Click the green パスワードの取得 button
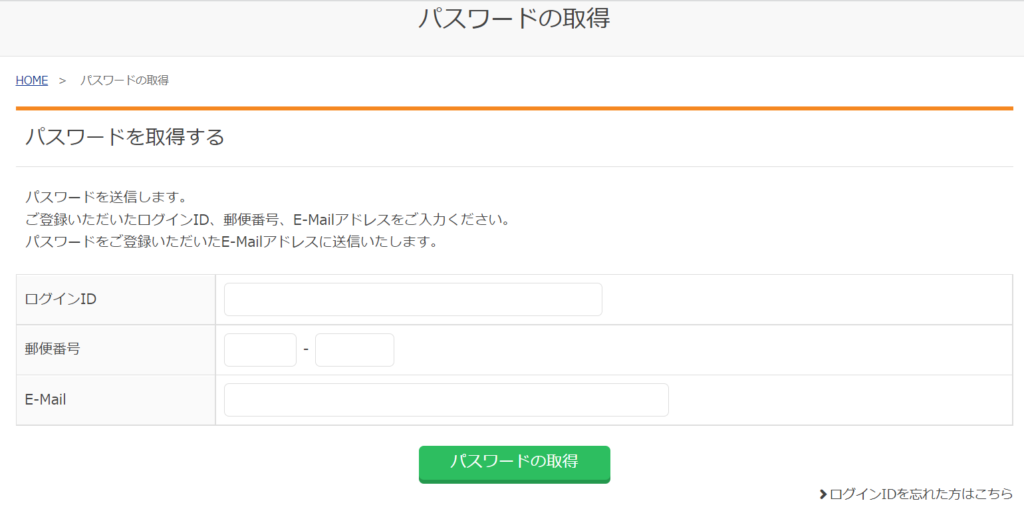The height and width of the screenshot is (519, 1024). tap(515, 464)
